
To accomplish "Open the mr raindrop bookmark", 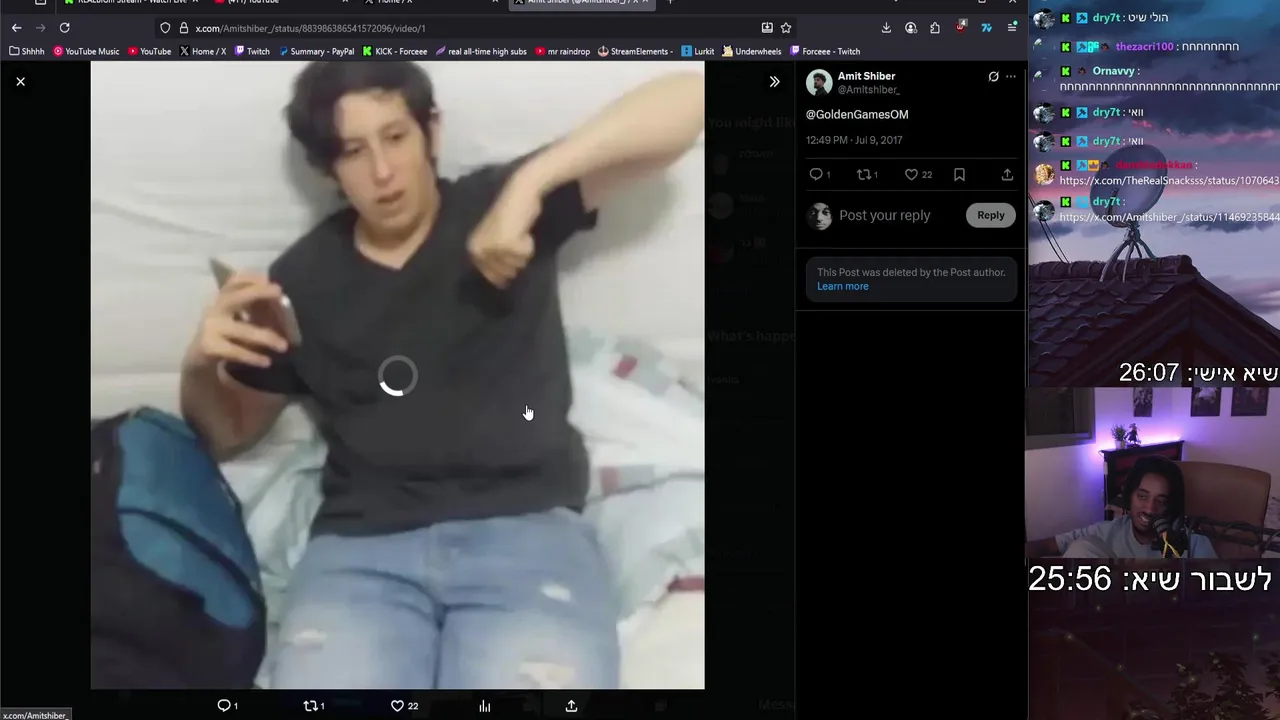I will (x=563, y=51).
